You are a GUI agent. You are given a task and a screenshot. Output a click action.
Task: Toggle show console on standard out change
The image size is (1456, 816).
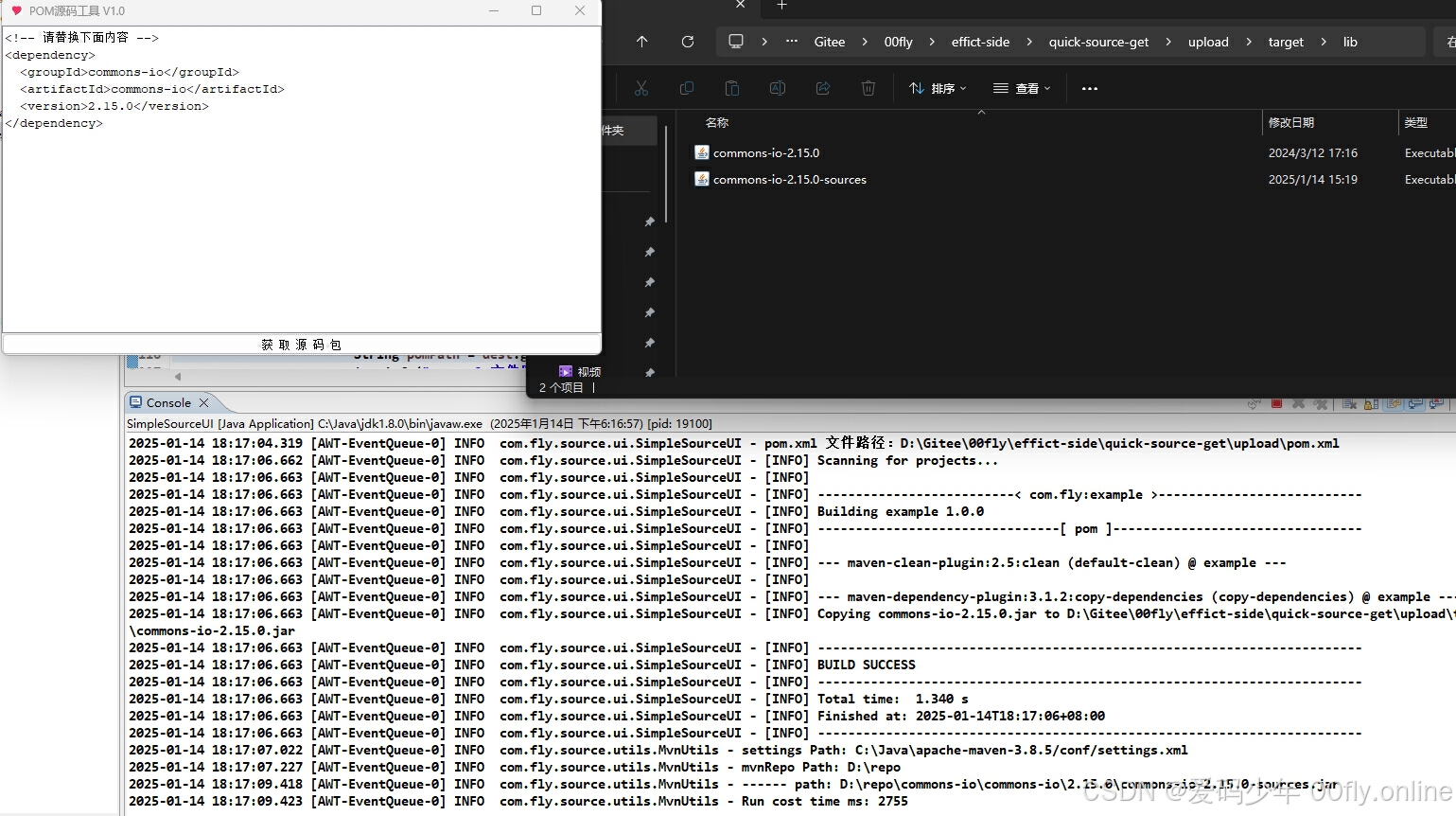pyautogui.click(x=1415, y=403)
